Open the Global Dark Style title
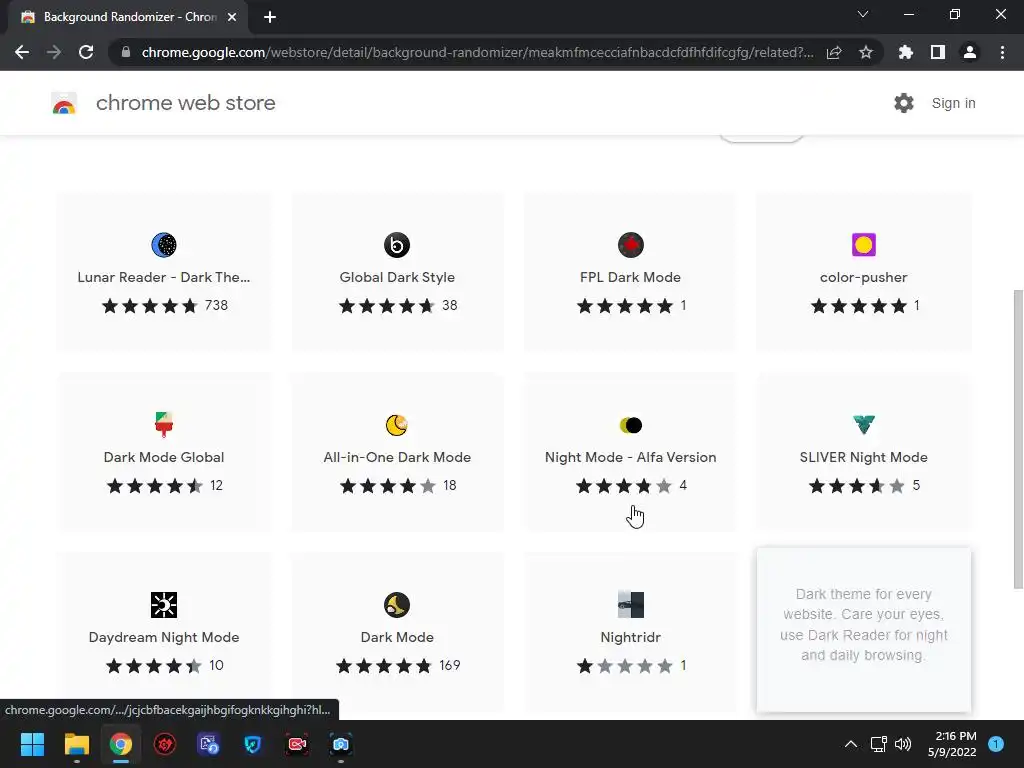The image size is (1024, 768). (x=397, y=277)
